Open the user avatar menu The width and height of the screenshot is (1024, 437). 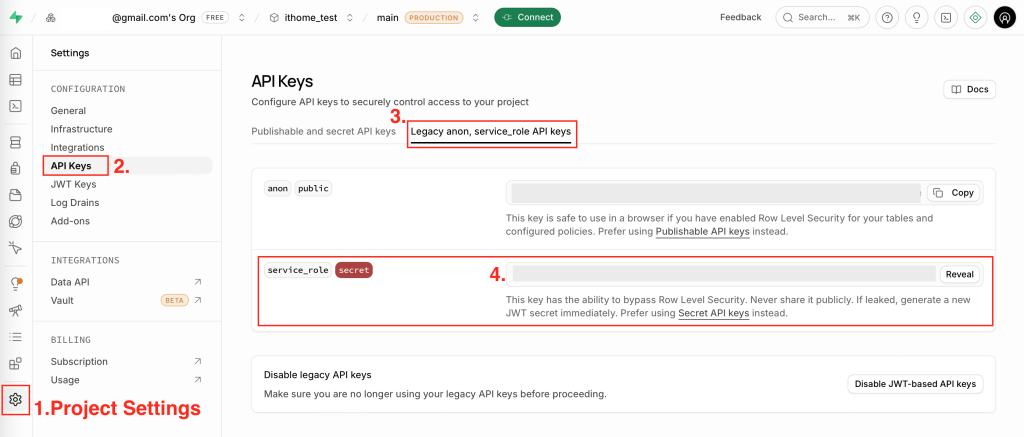1004,18
